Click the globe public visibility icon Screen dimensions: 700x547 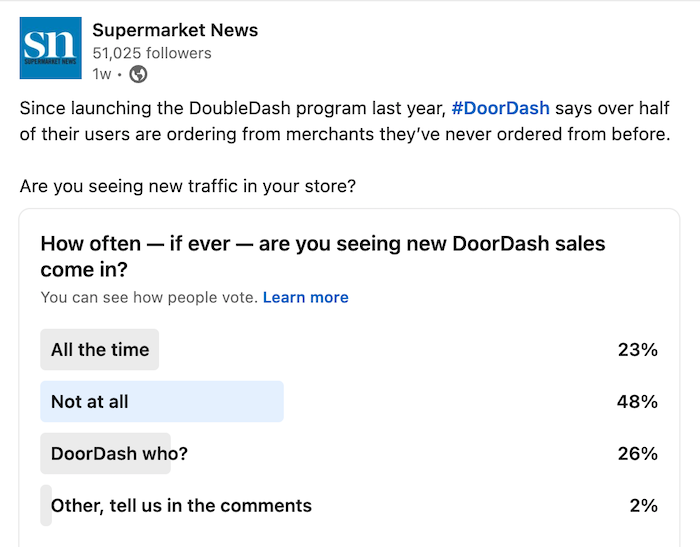[x=138, y=74]
